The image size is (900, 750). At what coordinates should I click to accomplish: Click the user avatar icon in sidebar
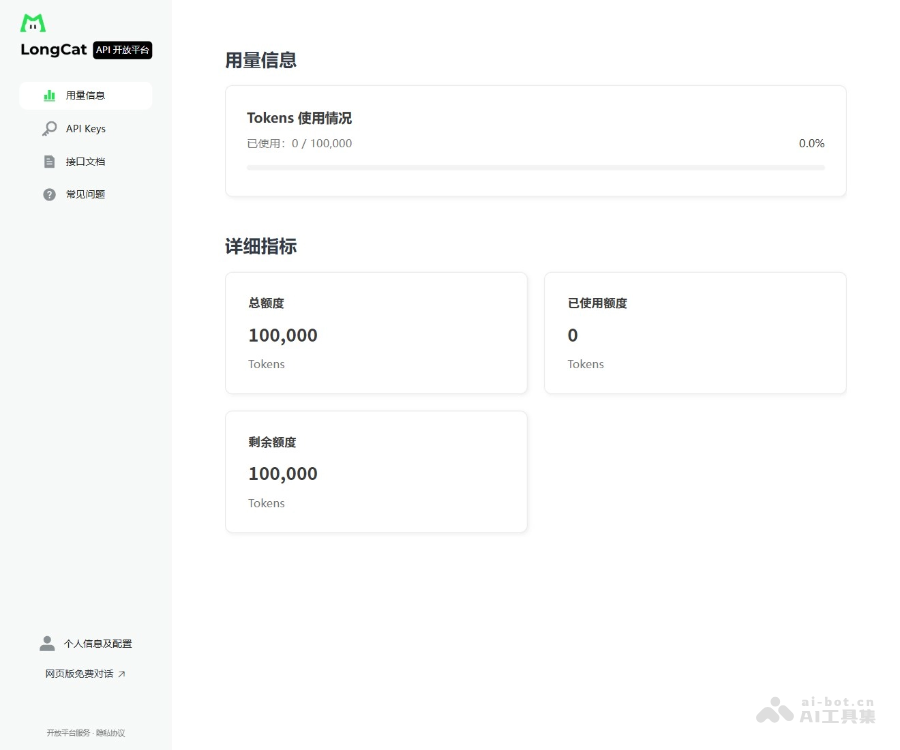click(x=47, y=643)
